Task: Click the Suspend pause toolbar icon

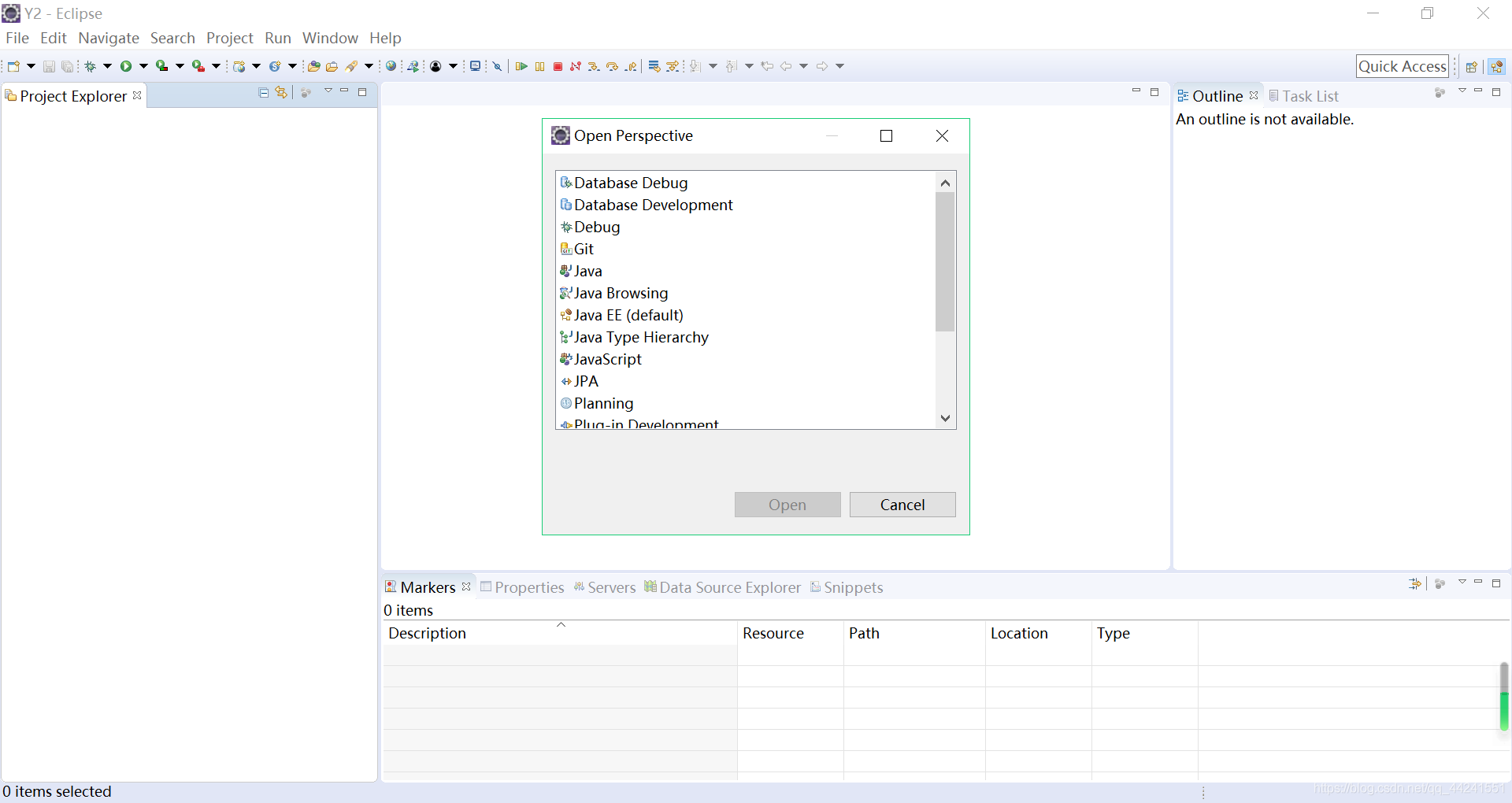Action: [539, 66]
